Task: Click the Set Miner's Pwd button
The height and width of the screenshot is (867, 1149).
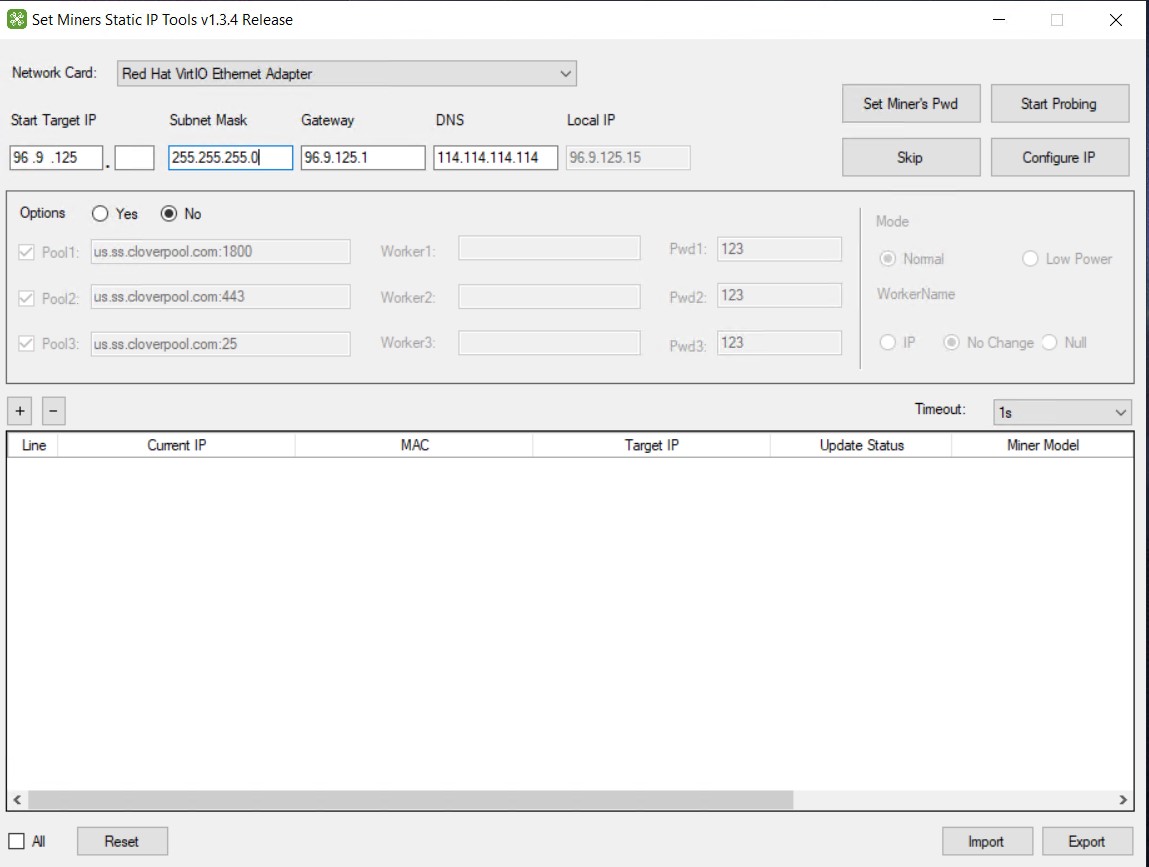Action: coord(910,103)
